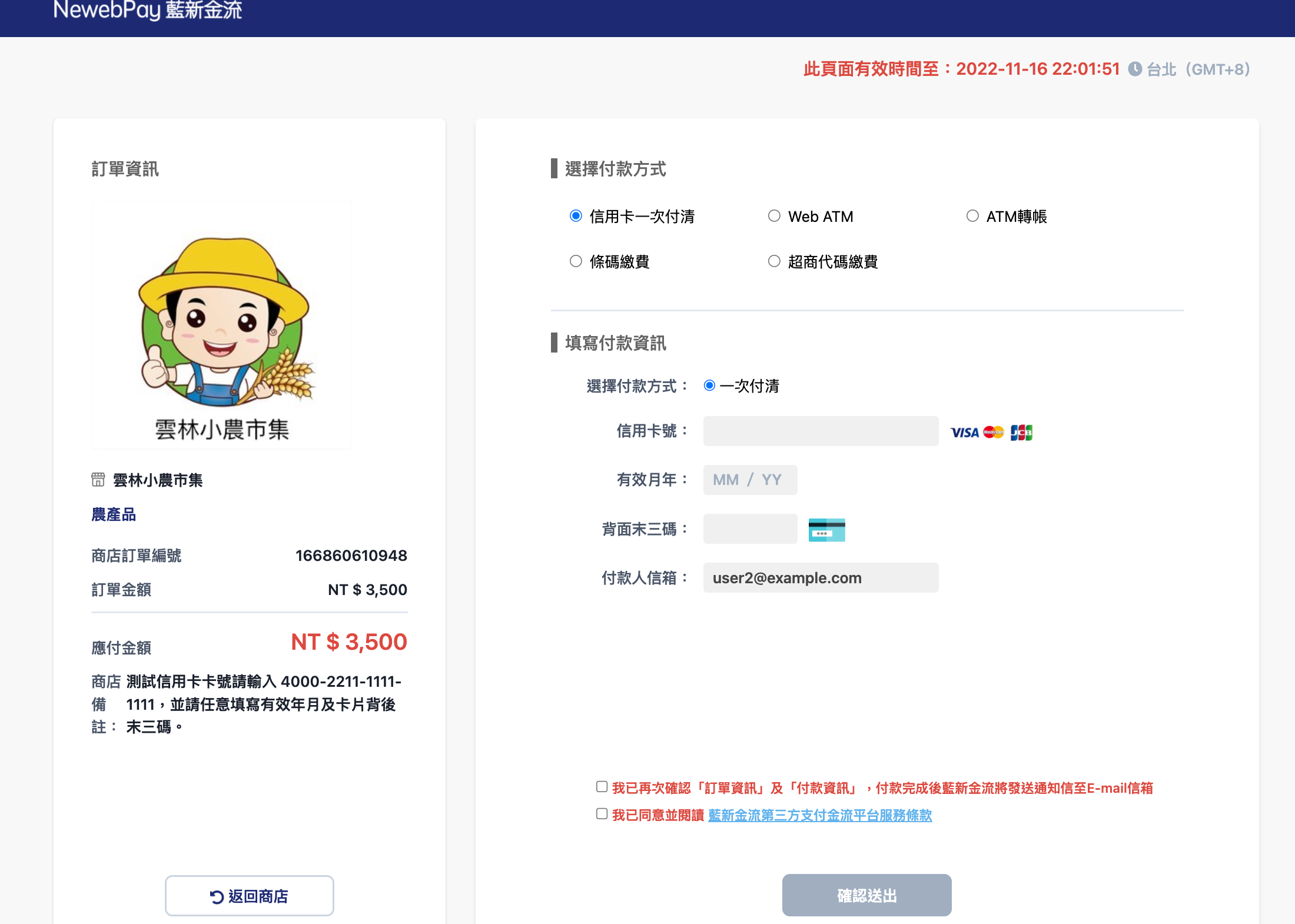Click the 訂單金額 NT $ 3,500 value
The height and width of the screenshot is (924, 1295).
pos(367,590)
